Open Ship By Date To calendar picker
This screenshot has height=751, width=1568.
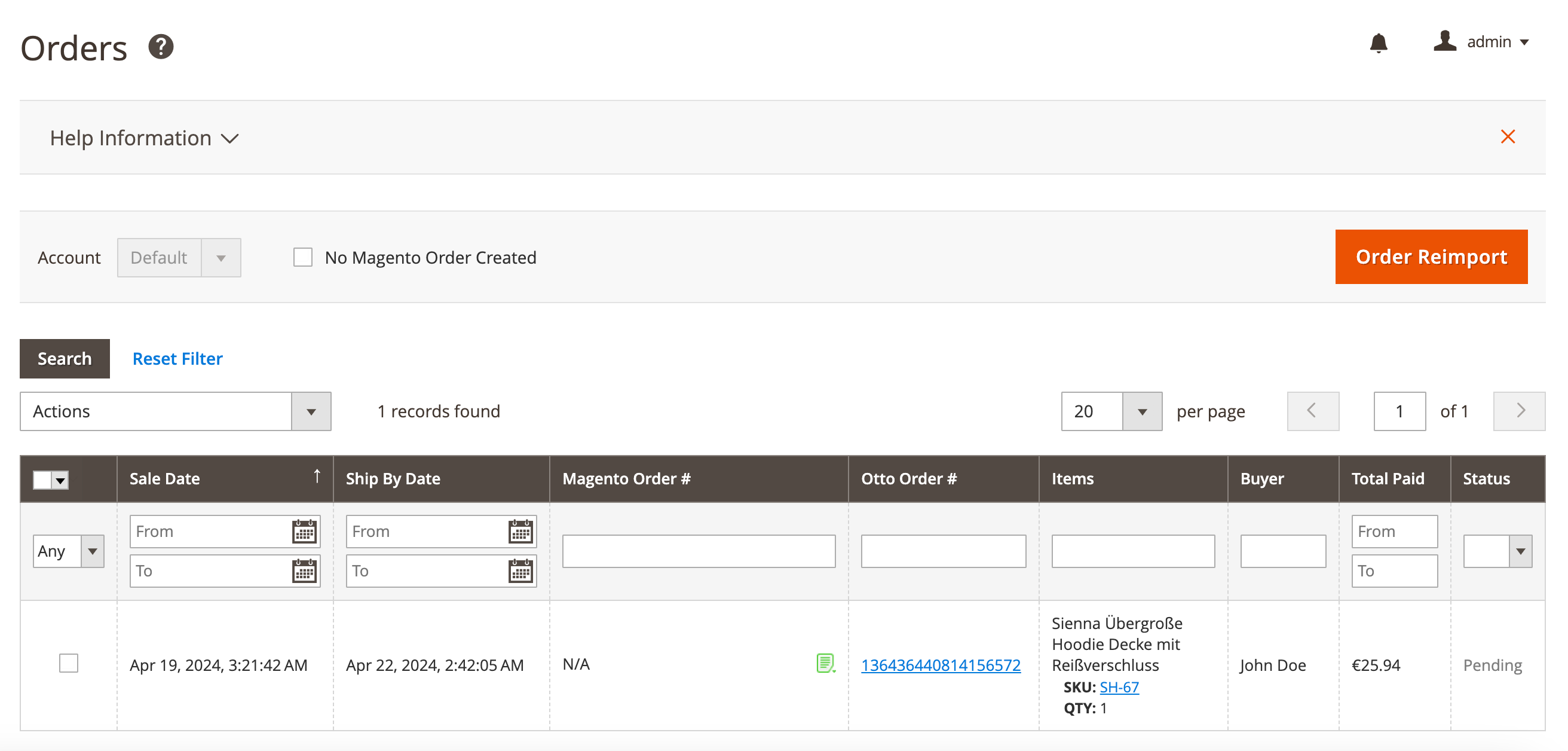click(x=520, y=570)
